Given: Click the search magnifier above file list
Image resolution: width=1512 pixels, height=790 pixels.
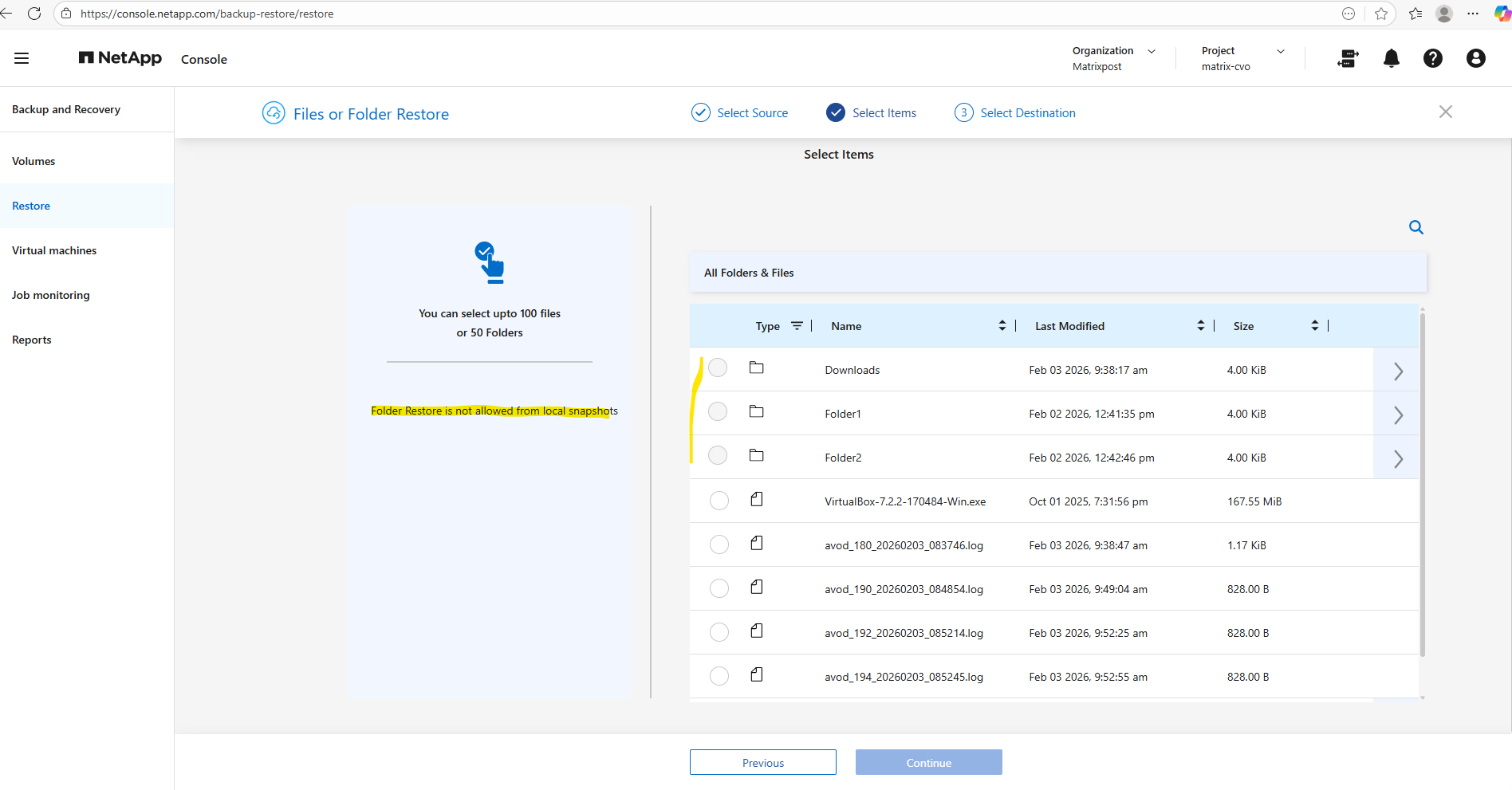Looking at the screenshot, I should coord(1416,227).
